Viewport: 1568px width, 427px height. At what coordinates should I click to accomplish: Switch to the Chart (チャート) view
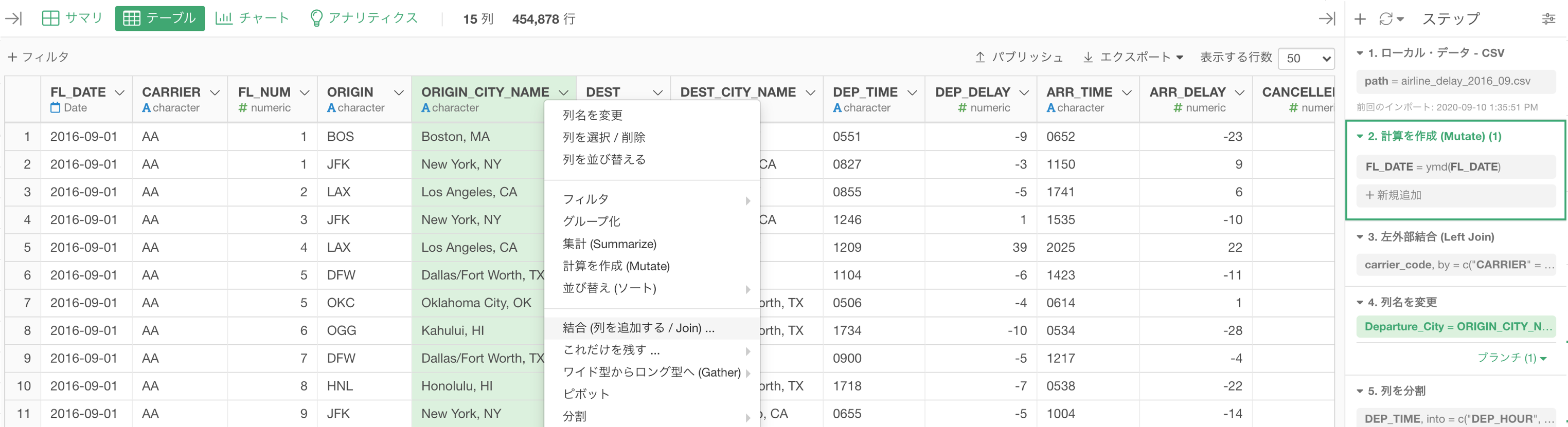[x=252, y=18]
